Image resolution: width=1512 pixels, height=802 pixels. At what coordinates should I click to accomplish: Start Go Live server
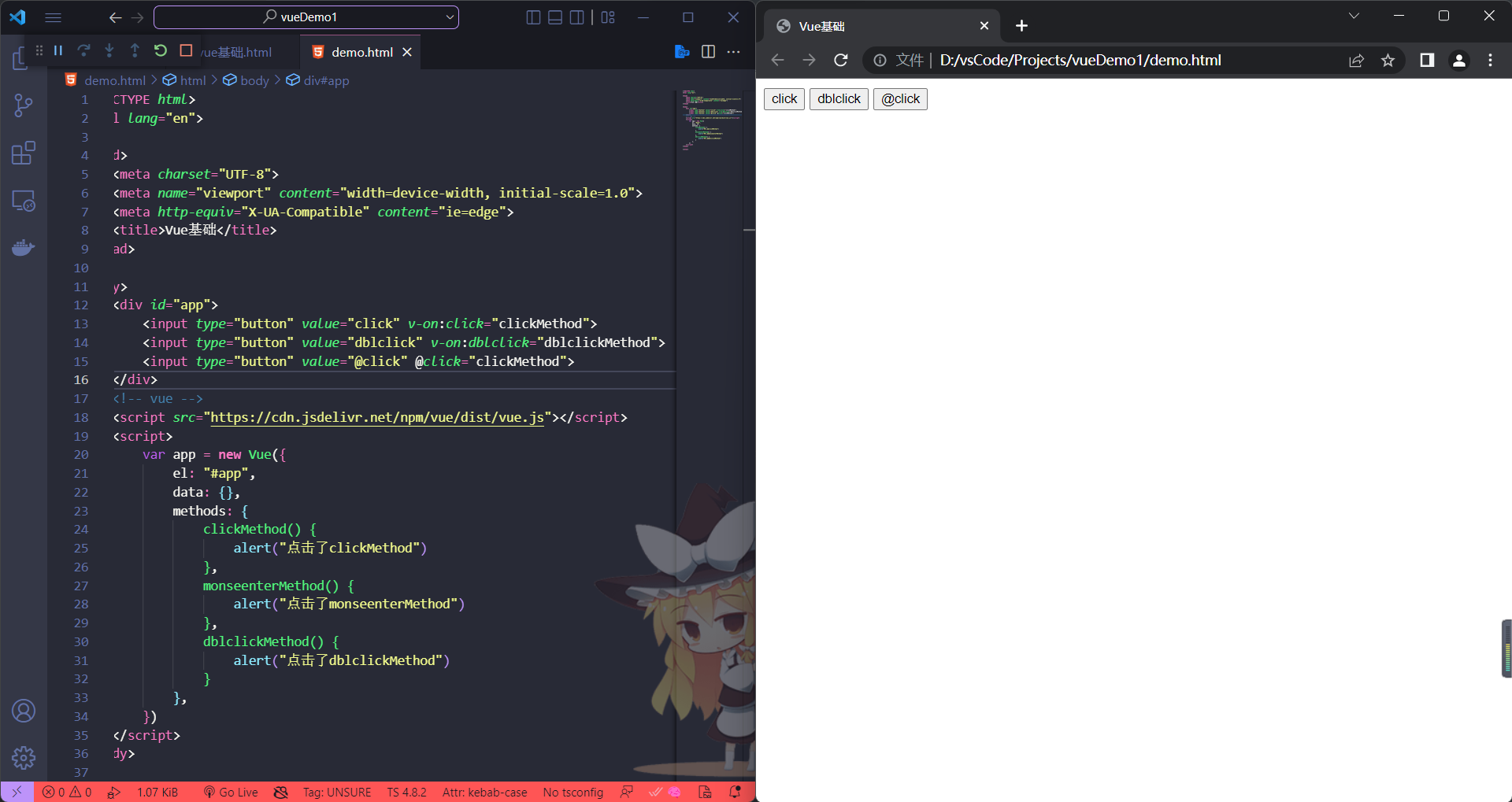[x=231, y=792]
